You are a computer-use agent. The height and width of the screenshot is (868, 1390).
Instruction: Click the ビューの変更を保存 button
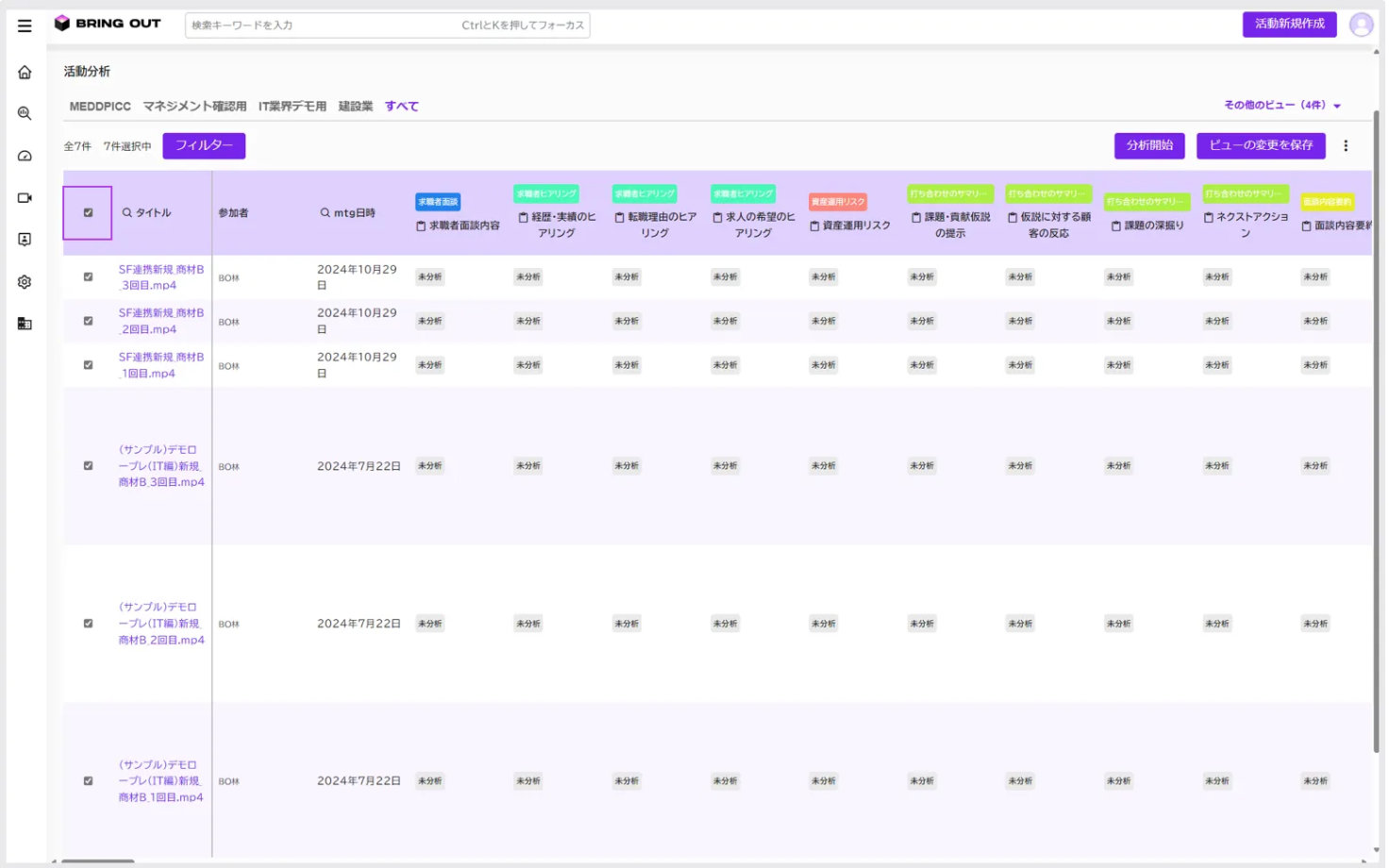click(x=1261, y=145)
